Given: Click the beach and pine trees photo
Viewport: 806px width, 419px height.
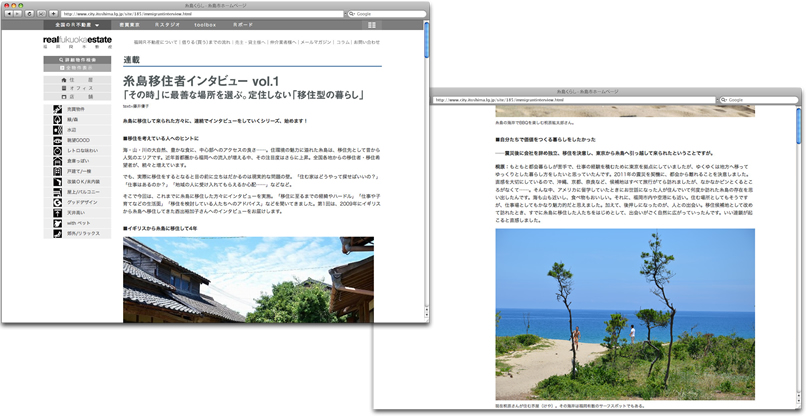Looking at the screenshot, I should coord(625,314).
